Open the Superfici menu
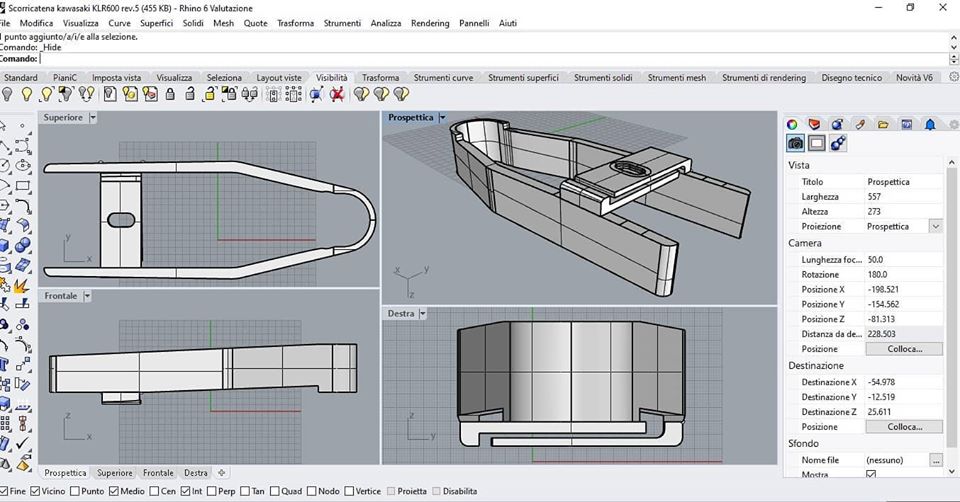960x502 pixels. (x=156, y=23)
